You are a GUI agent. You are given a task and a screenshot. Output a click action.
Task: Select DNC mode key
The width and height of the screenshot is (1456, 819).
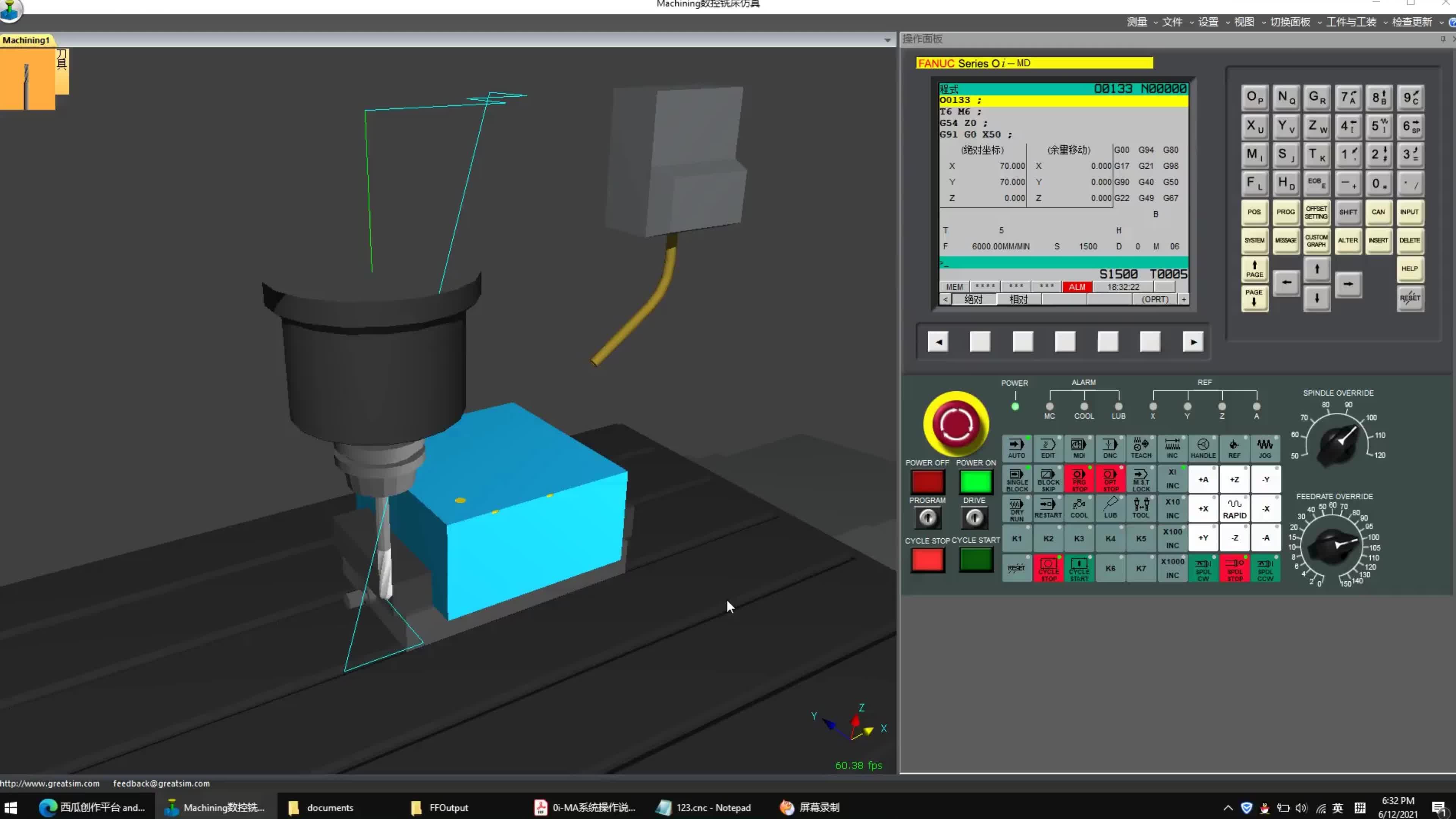tap(1110, 448)
